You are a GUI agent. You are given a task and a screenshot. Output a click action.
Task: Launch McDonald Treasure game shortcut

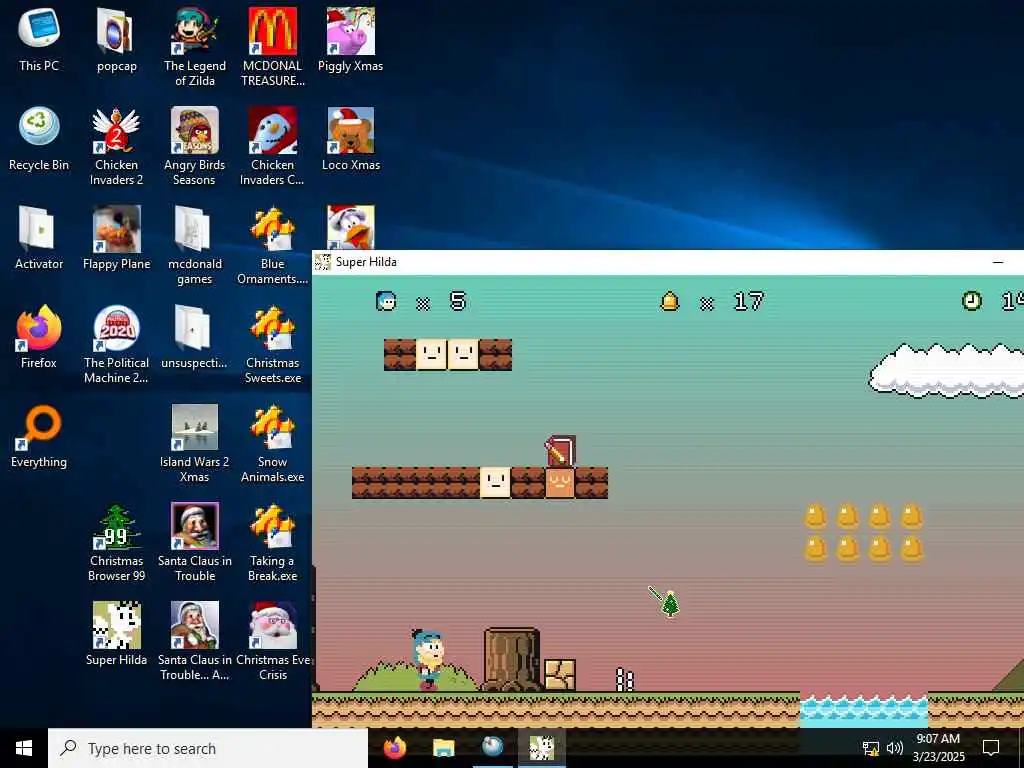(x=272, y=47)
